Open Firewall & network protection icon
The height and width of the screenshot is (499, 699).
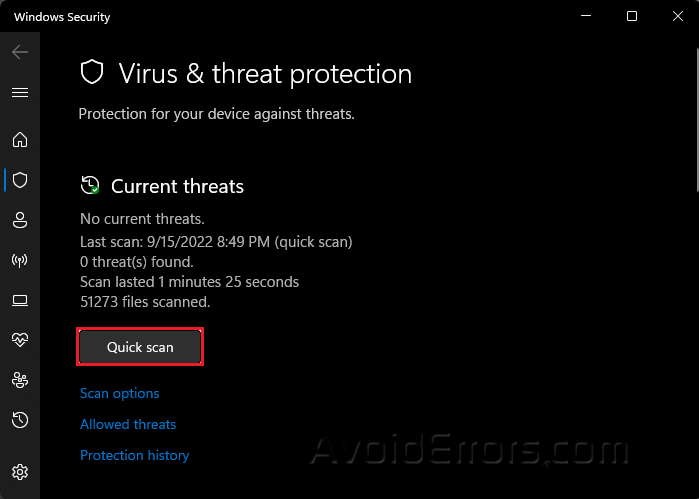click(20, 260)
